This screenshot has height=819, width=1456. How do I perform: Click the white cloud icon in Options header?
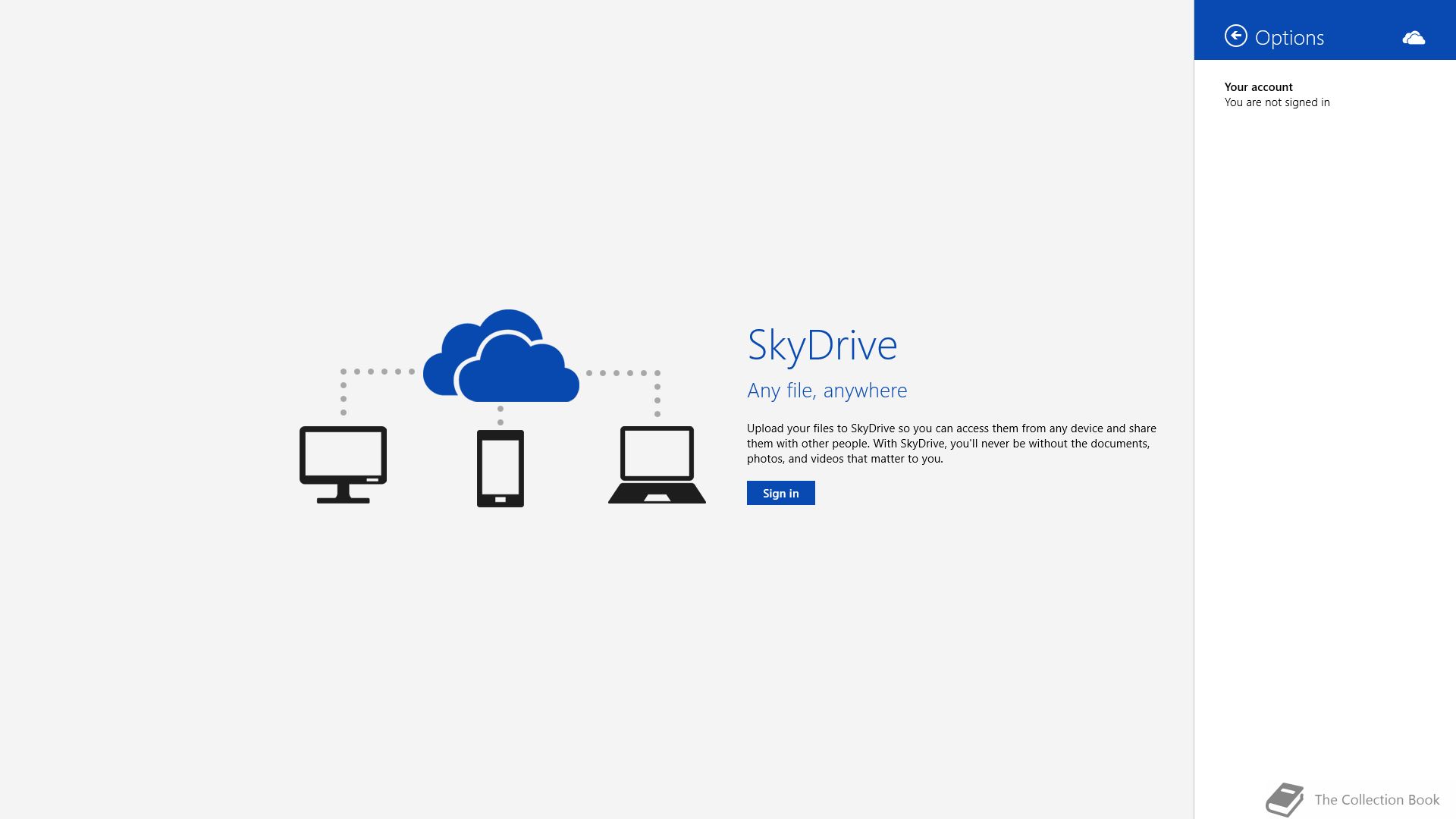click(1413, 38)
